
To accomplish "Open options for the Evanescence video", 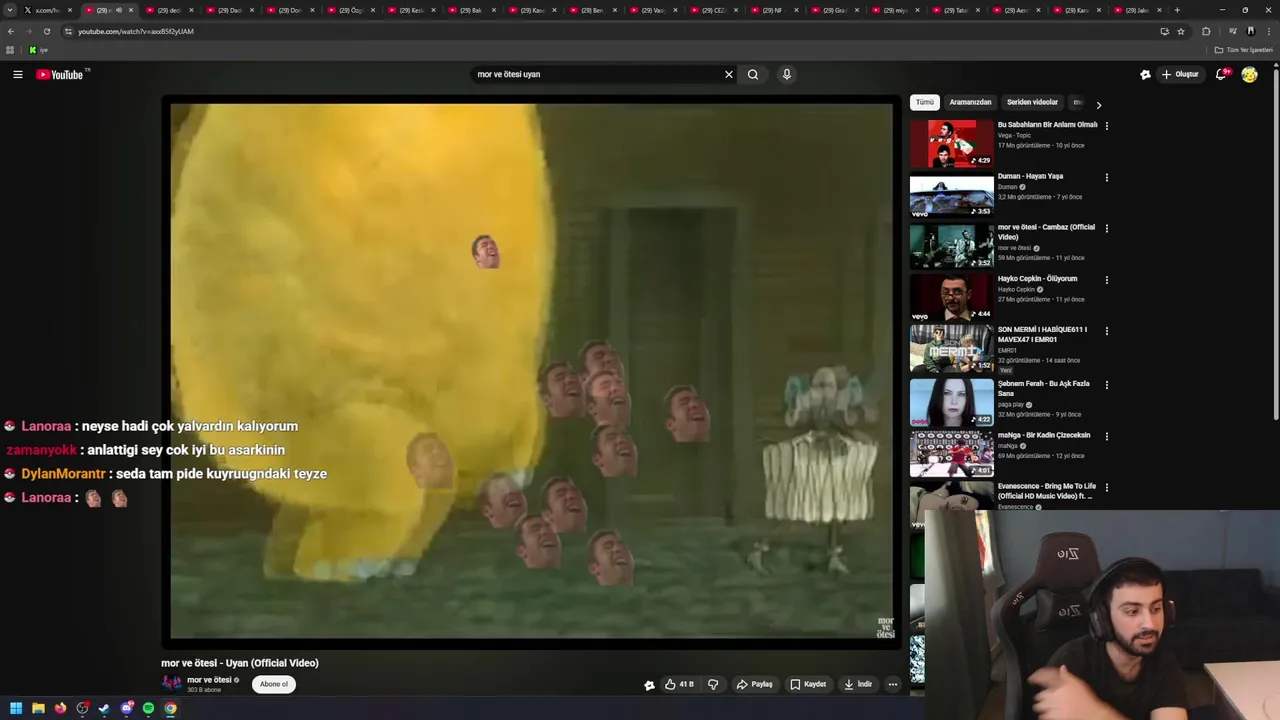I will tap(1106, 487).
